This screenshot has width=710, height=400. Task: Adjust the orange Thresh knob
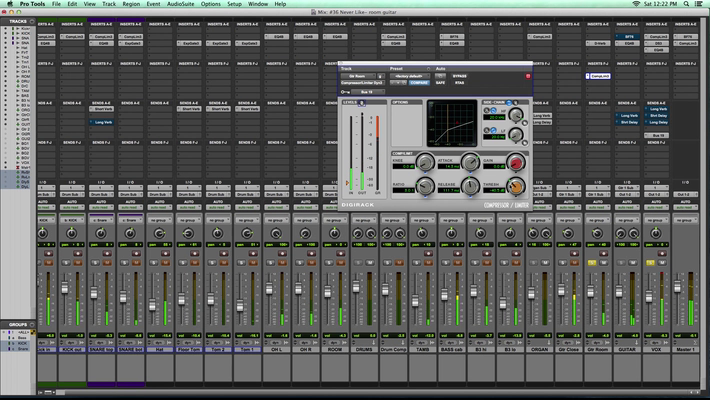click(x=515, y=186)
